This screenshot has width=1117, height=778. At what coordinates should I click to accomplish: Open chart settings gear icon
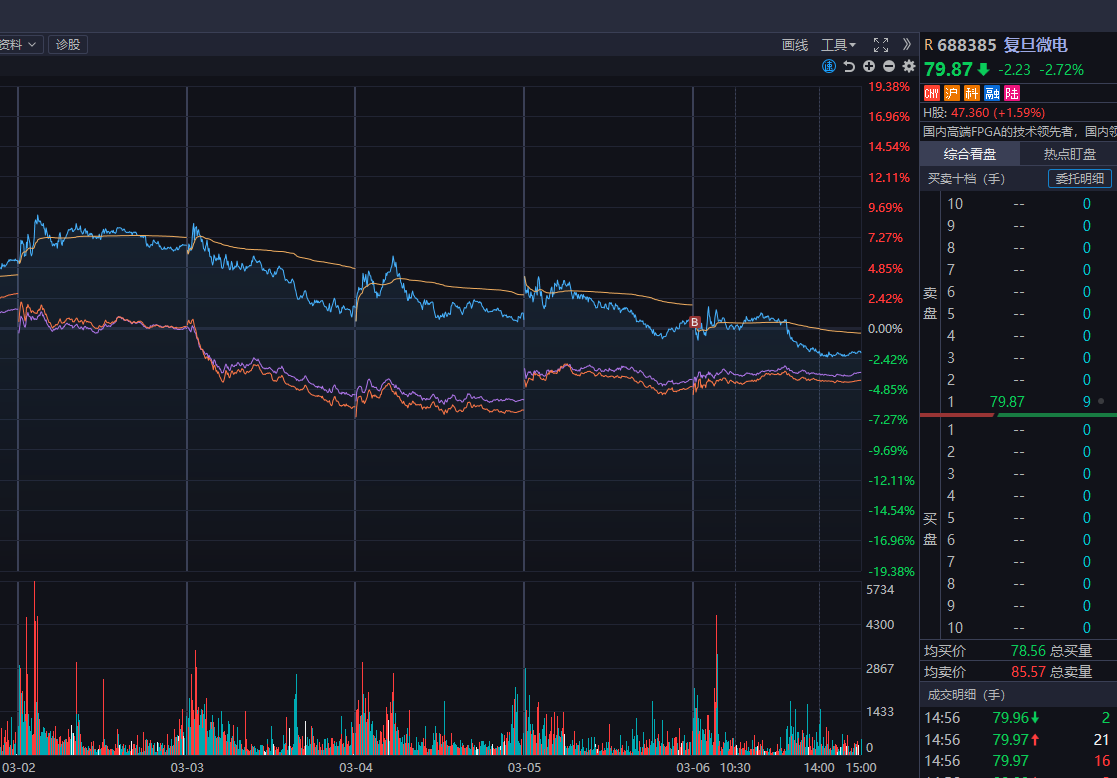click(x=909, y=66)
